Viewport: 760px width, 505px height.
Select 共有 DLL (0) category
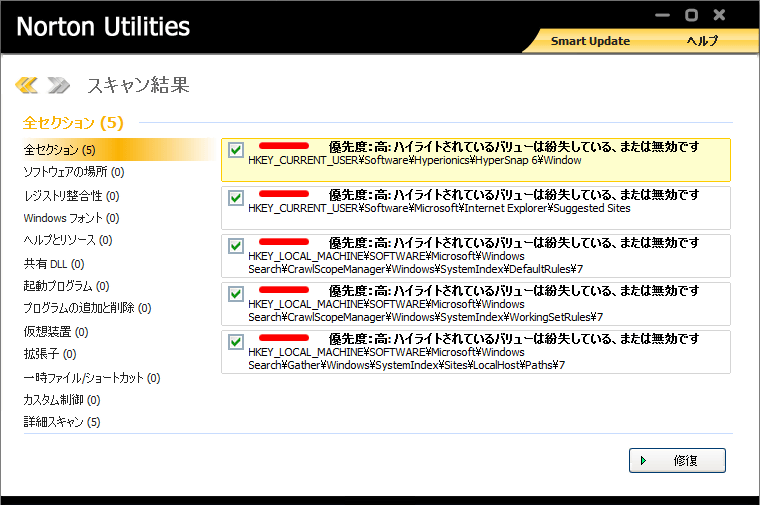tap(54, 264)
